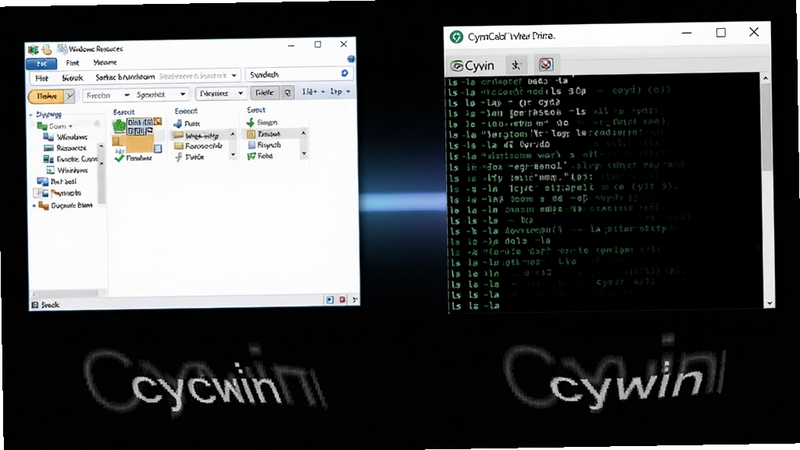Open the address bar dropdown arrow

click(234, 76)
